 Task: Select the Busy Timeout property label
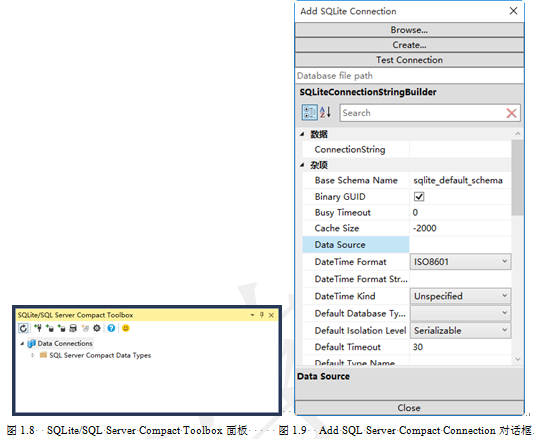tap(343, 213)
